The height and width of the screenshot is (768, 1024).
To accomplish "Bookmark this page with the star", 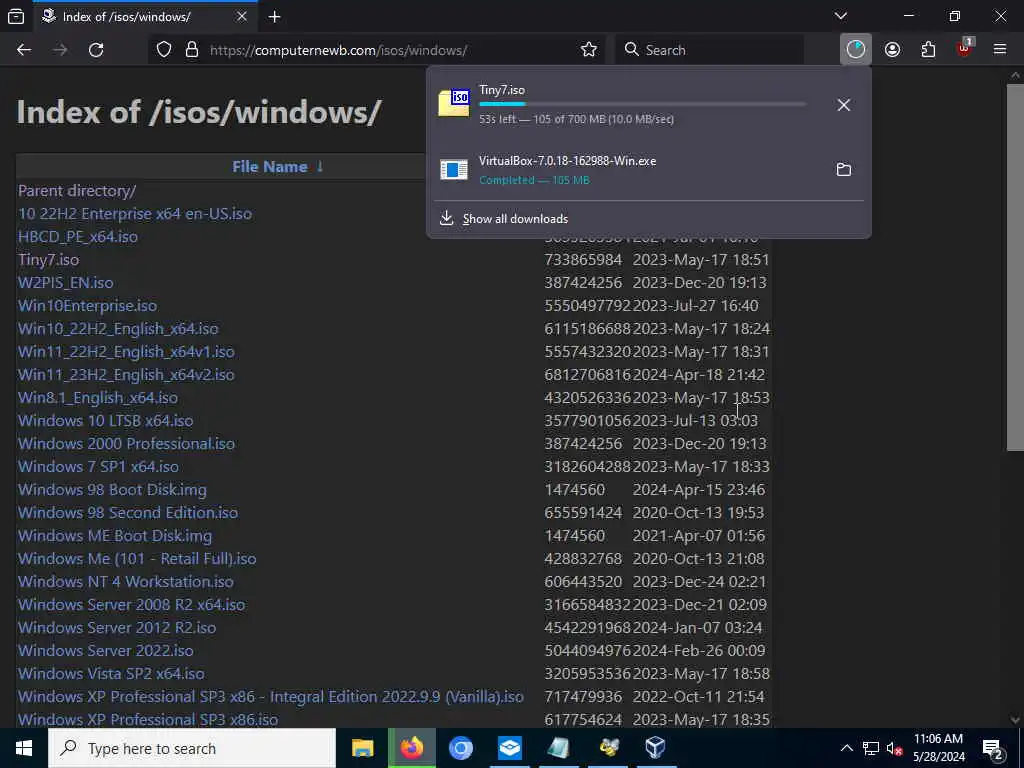I will tap(589, 50).
